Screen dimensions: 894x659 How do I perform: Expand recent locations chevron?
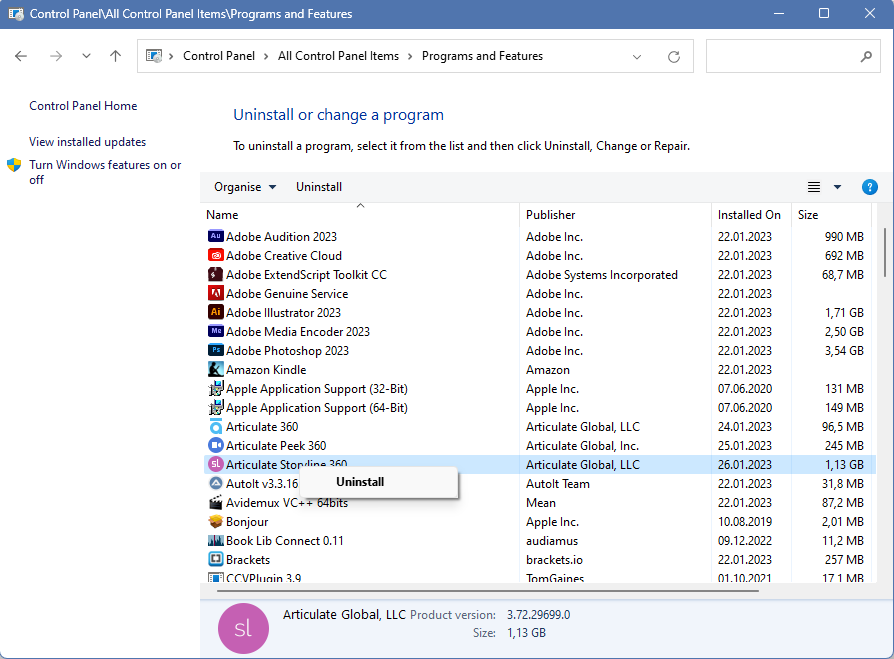click(86, 57)
